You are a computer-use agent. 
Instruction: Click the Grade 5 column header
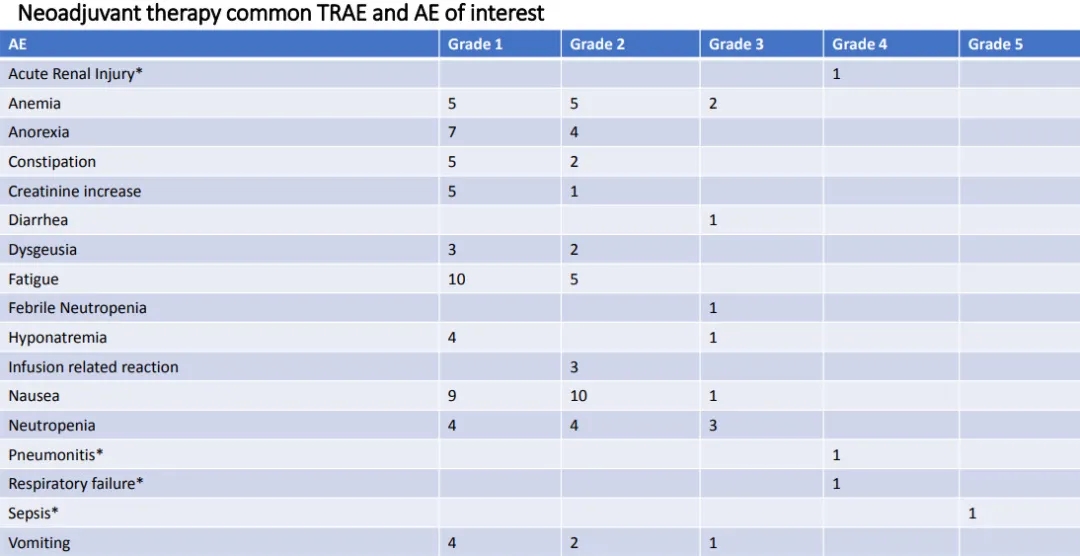pos(995,44)
